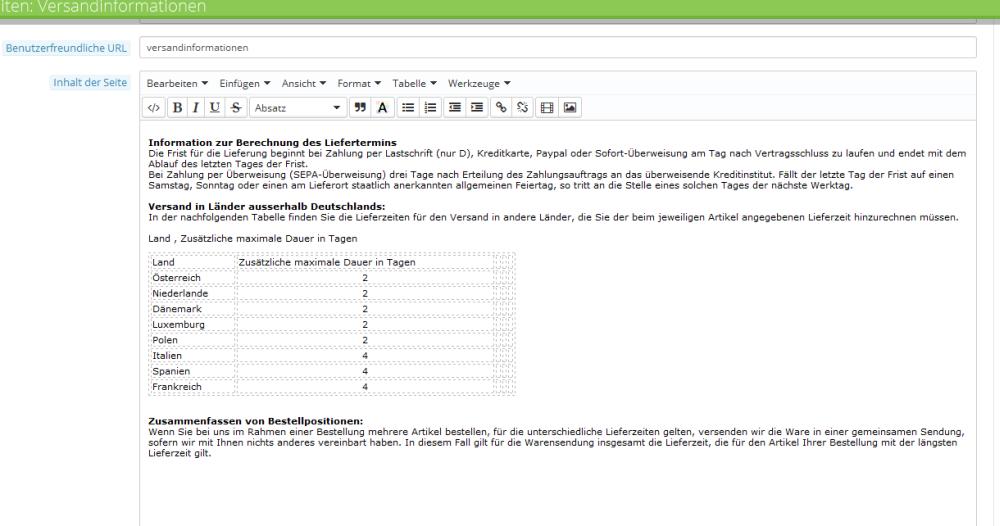1000x526 pixels.
Task: Click the 'Italien' table cell
Action: coord(193,356)
